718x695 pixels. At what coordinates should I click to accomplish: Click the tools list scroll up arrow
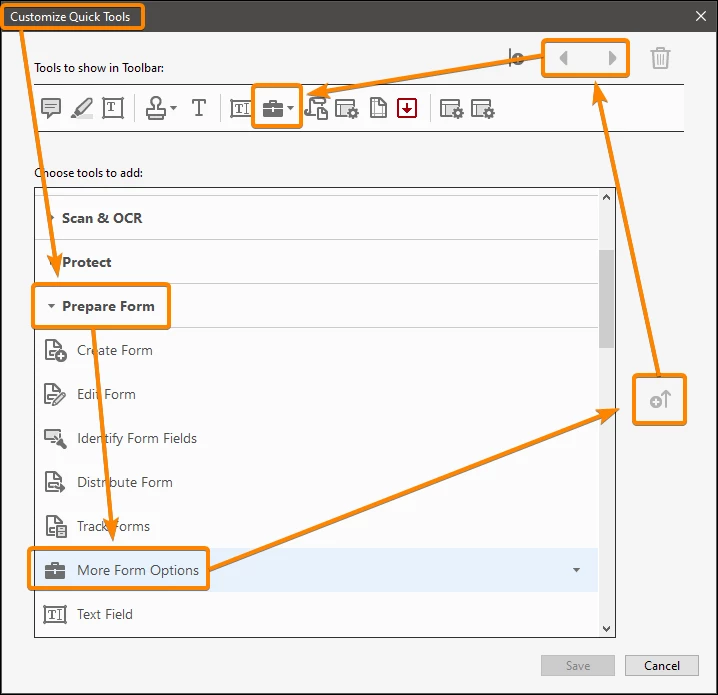(x=607, y=197)
